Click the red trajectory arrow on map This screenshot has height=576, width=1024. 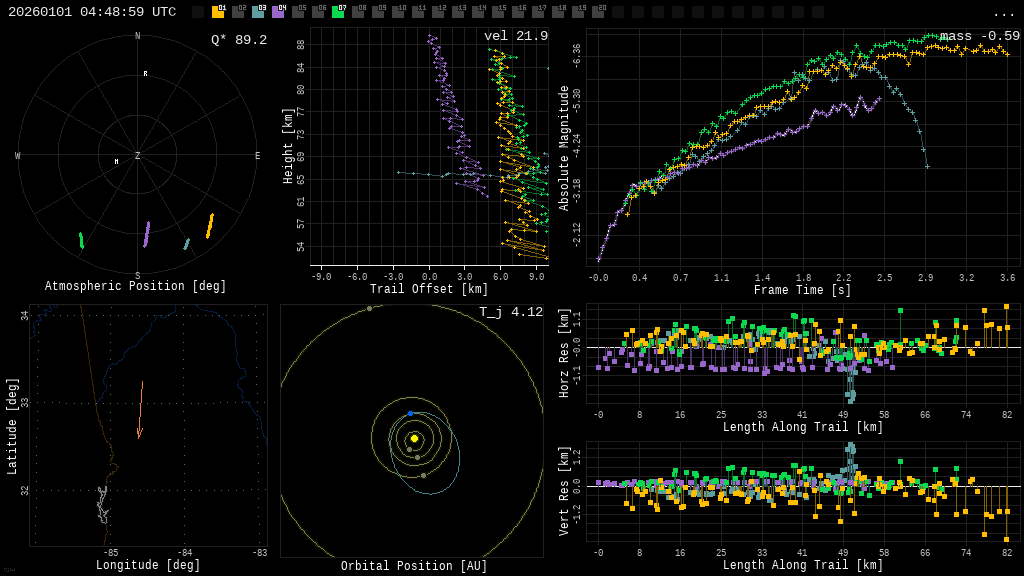(140, 410)
